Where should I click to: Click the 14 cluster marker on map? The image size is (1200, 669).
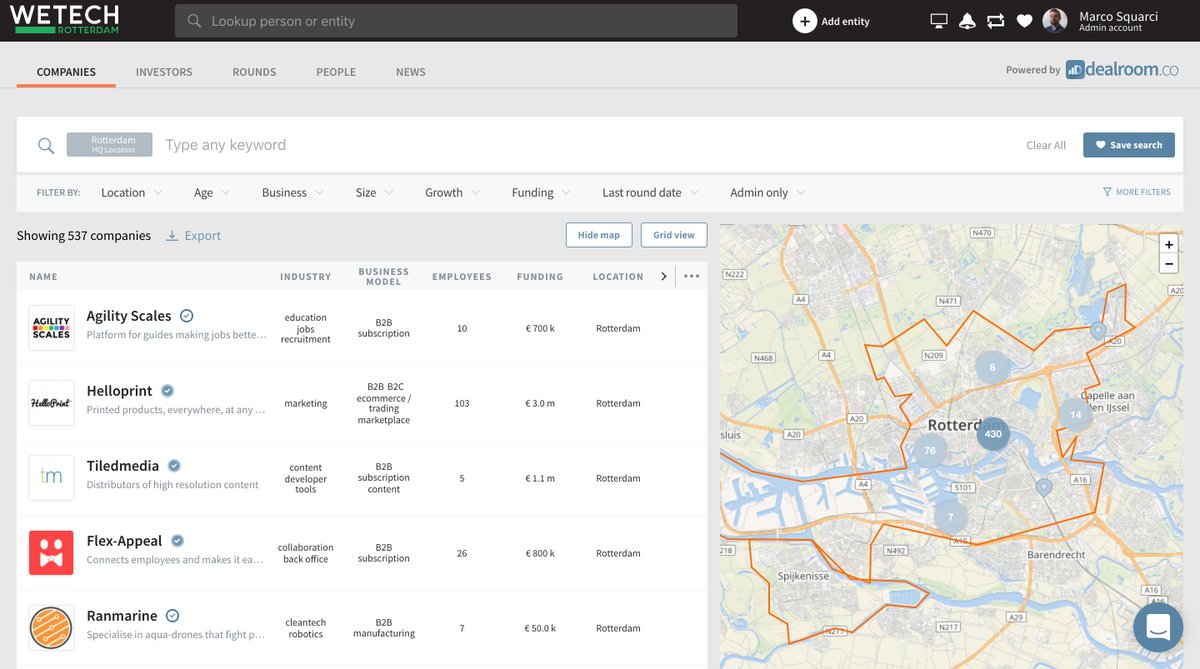(x=1075, y=414)
